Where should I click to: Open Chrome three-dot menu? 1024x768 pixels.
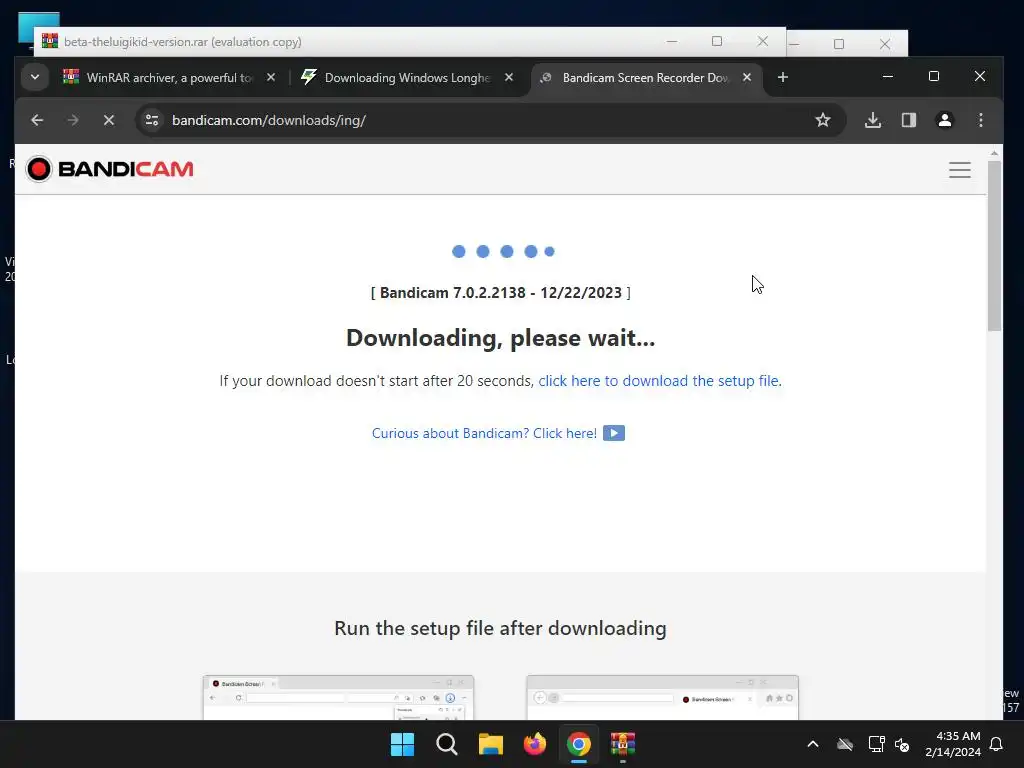pyautogui.click(x=981, y=120)
